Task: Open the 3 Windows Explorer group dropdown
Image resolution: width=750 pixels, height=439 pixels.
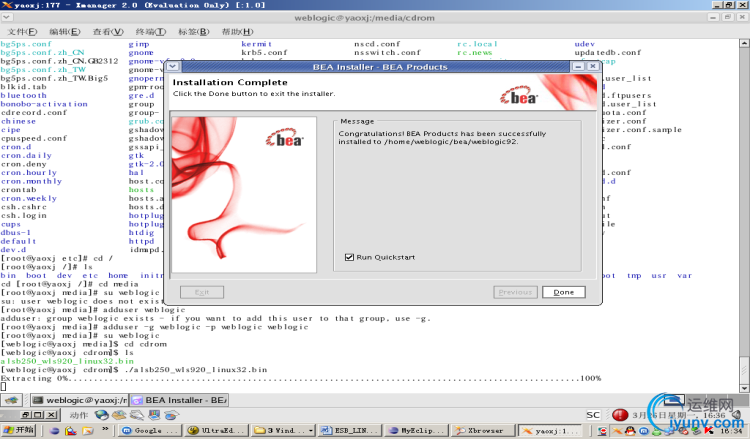Action: coord(283,430)
